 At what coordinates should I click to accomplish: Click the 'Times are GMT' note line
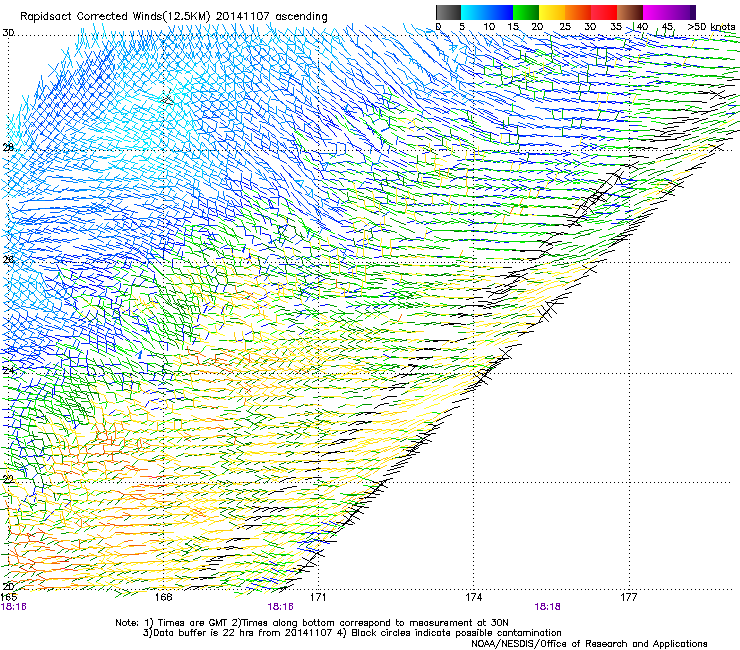pyautogui.click(x=312, y=623)
